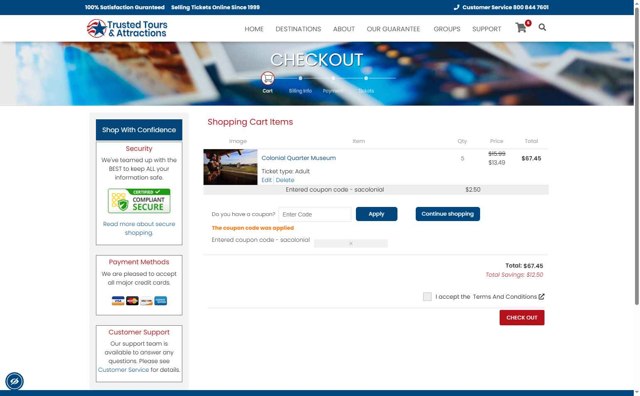Open the ABOUT menu
This screenshot has width=640, height=396.
click(344, 29)
